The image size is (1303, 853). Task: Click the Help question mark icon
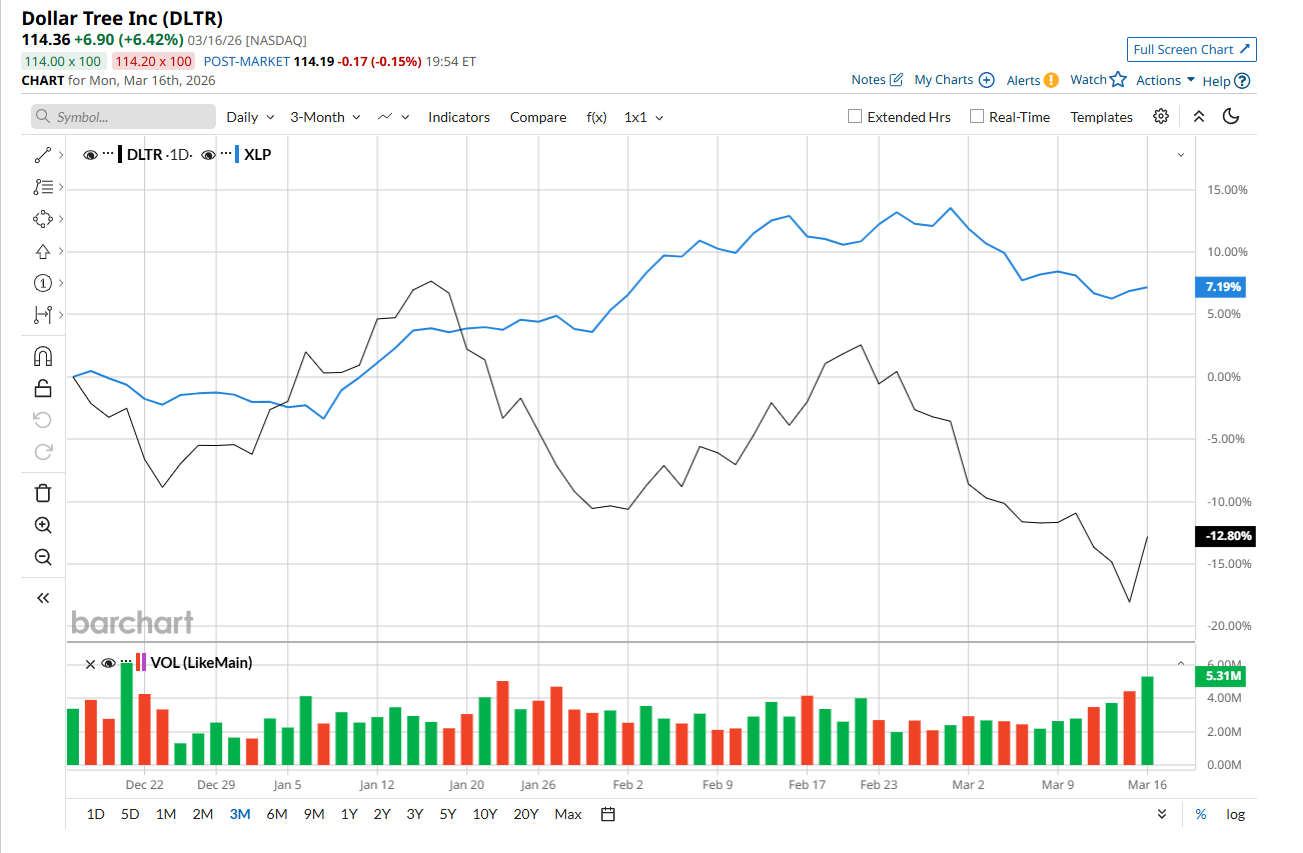pyautogui.click(x=1242, y=81)
